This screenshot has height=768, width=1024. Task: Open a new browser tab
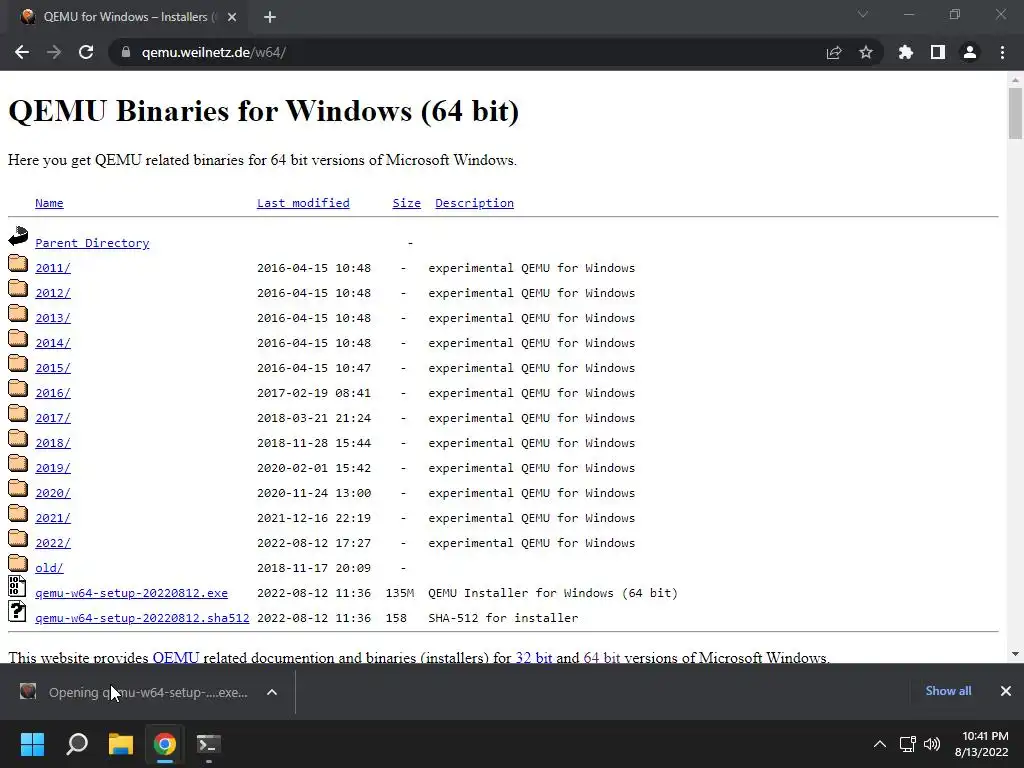point(270,17)
